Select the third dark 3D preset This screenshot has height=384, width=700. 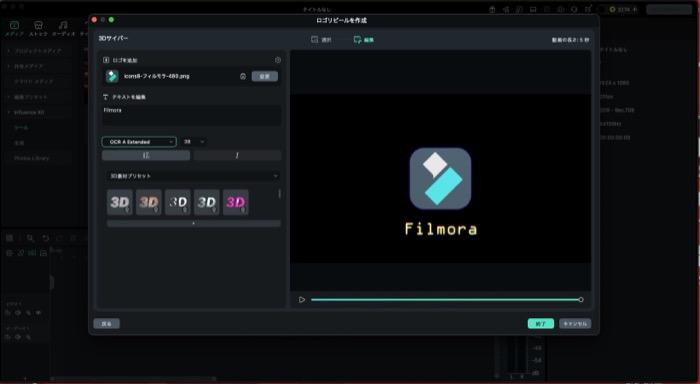(x=178, y=202)
